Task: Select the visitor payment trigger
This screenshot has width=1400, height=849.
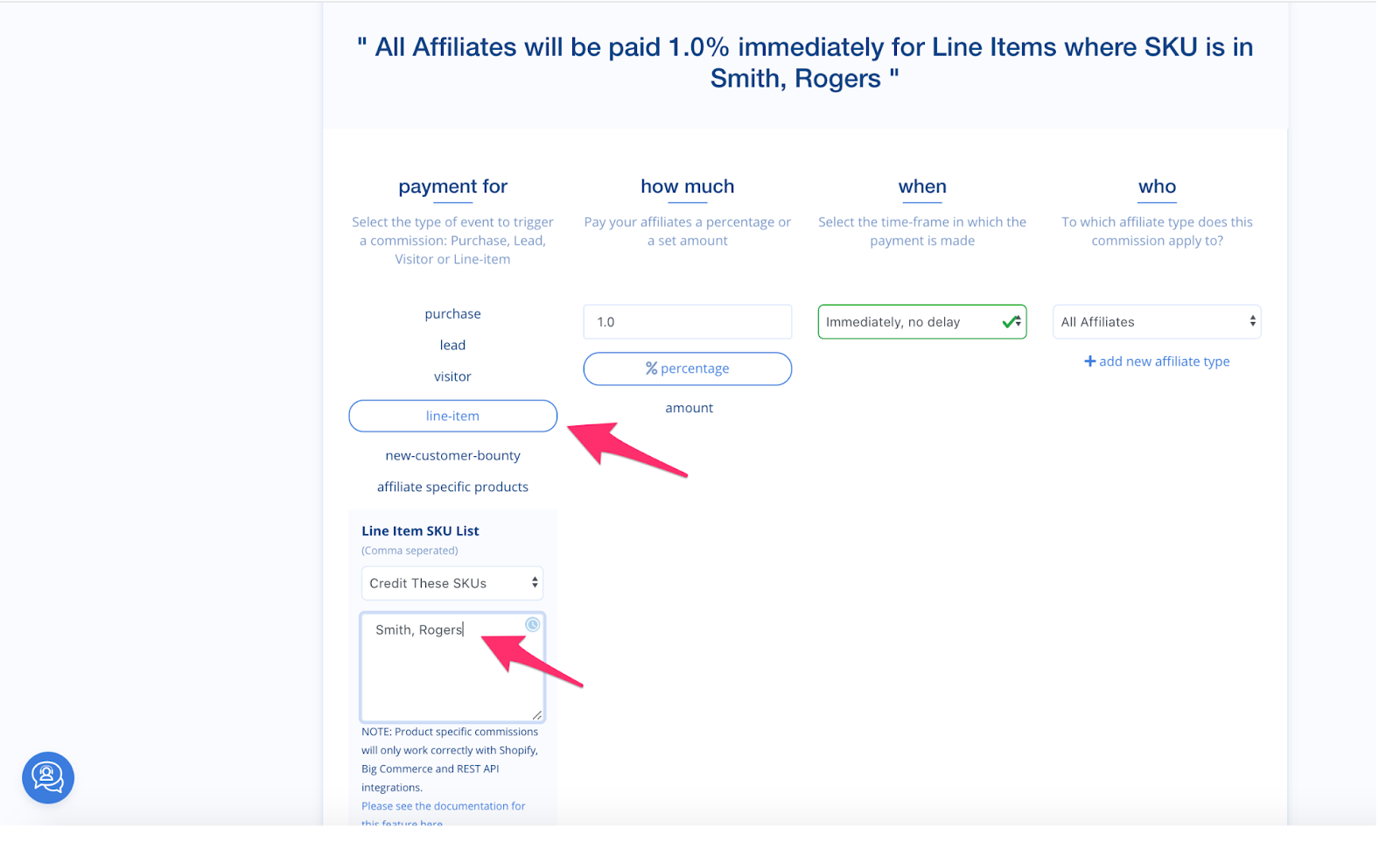Action: (x=452, y=375)
